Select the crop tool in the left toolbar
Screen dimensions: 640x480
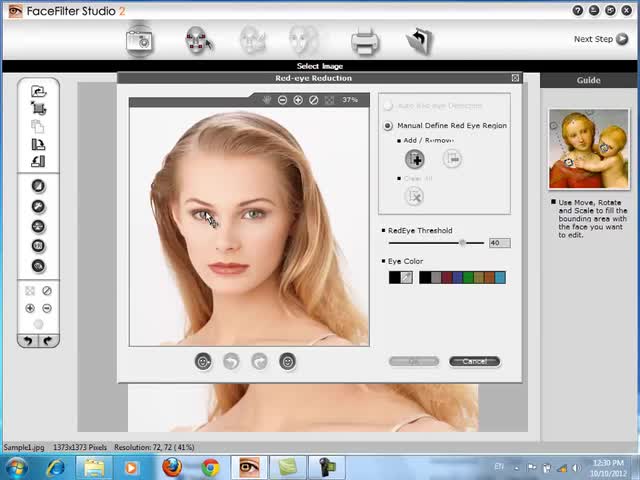(x=39, y=108)
